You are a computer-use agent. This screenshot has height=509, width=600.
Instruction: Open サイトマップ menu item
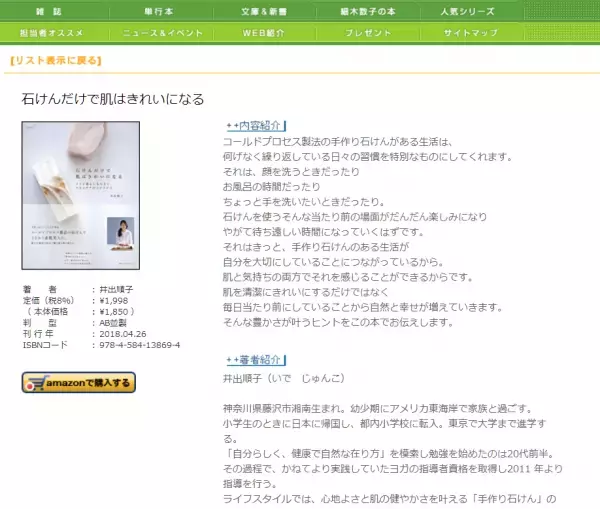[x=471, y=33]
